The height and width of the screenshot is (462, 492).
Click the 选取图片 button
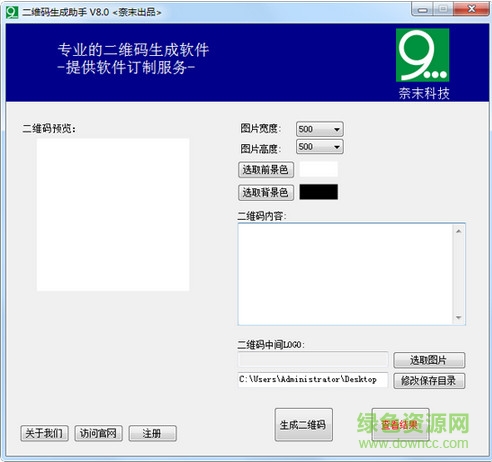tap(429, 360)
